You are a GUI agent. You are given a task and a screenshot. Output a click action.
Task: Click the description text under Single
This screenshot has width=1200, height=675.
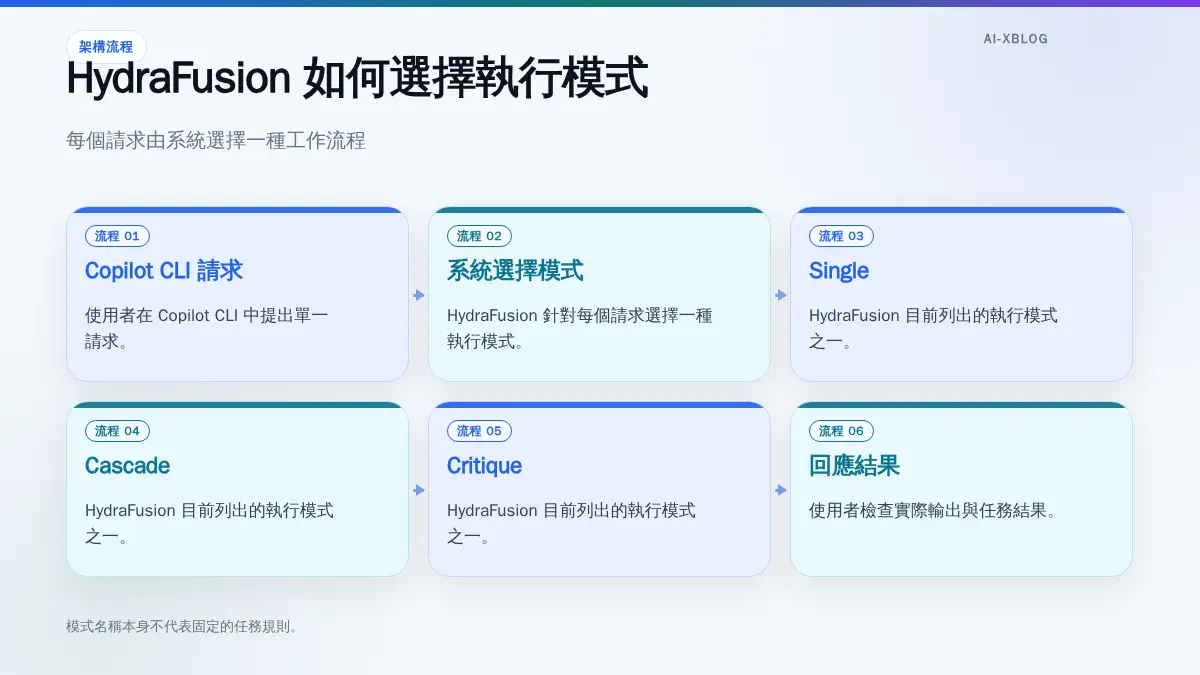coord(933,328)
